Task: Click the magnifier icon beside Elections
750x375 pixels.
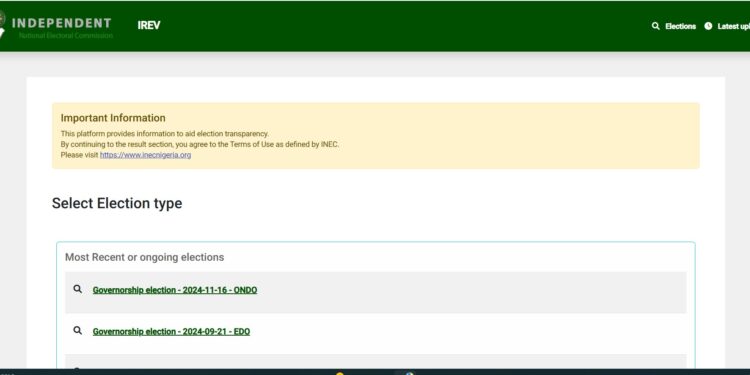Action: pos(655,26)
